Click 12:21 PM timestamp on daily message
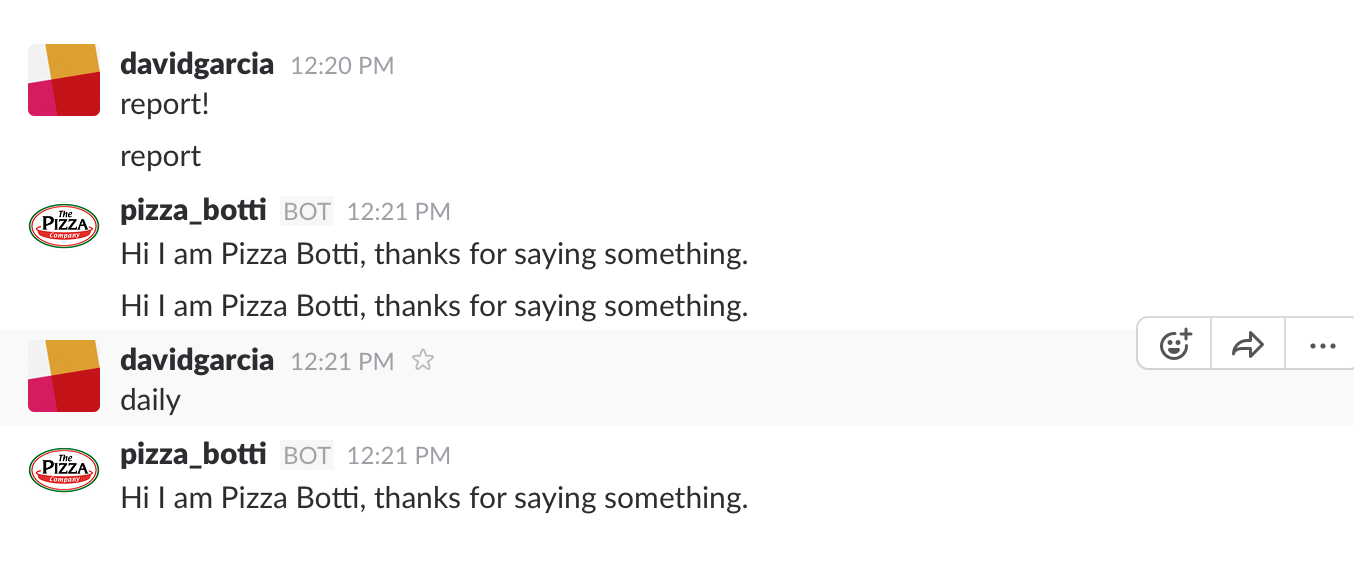The image size is (1354, 568). click(342, 361)
